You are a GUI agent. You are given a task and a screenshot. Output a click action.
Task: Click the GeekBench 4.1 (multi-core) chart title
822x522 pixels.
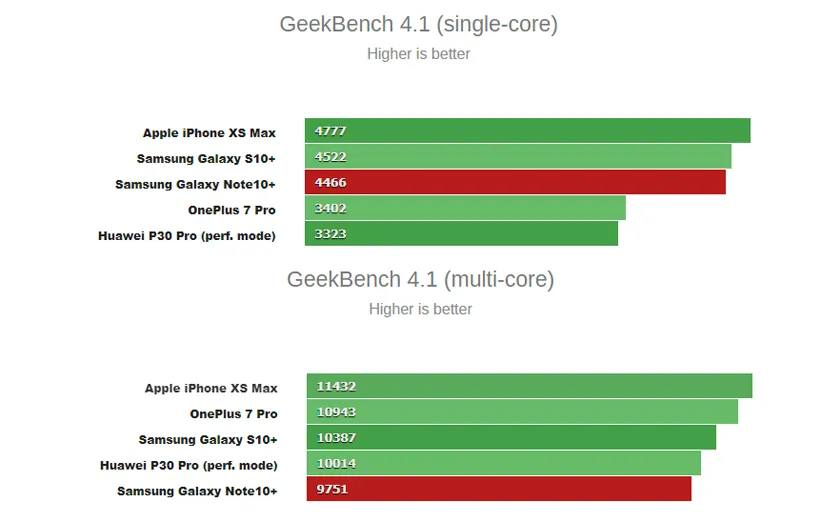point(420,279)
